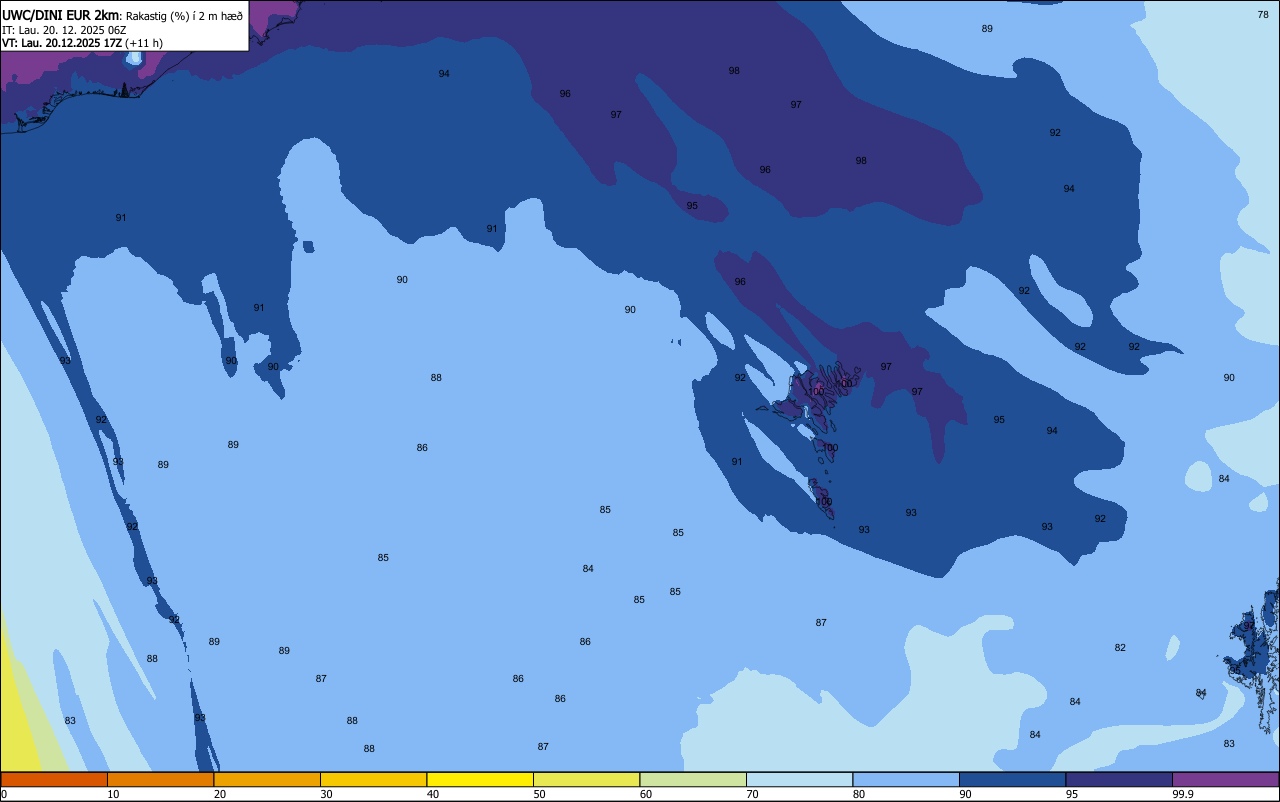This screenshot has height=802, width=1280.
Task: Select the light blue 80–90 legend band
Action: coord(906,779)
